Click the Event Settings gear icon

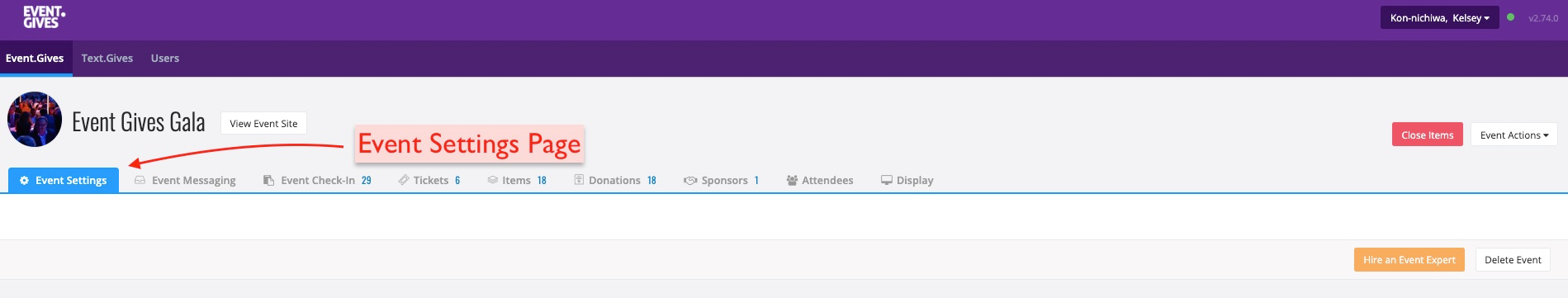tap(24, 181)
